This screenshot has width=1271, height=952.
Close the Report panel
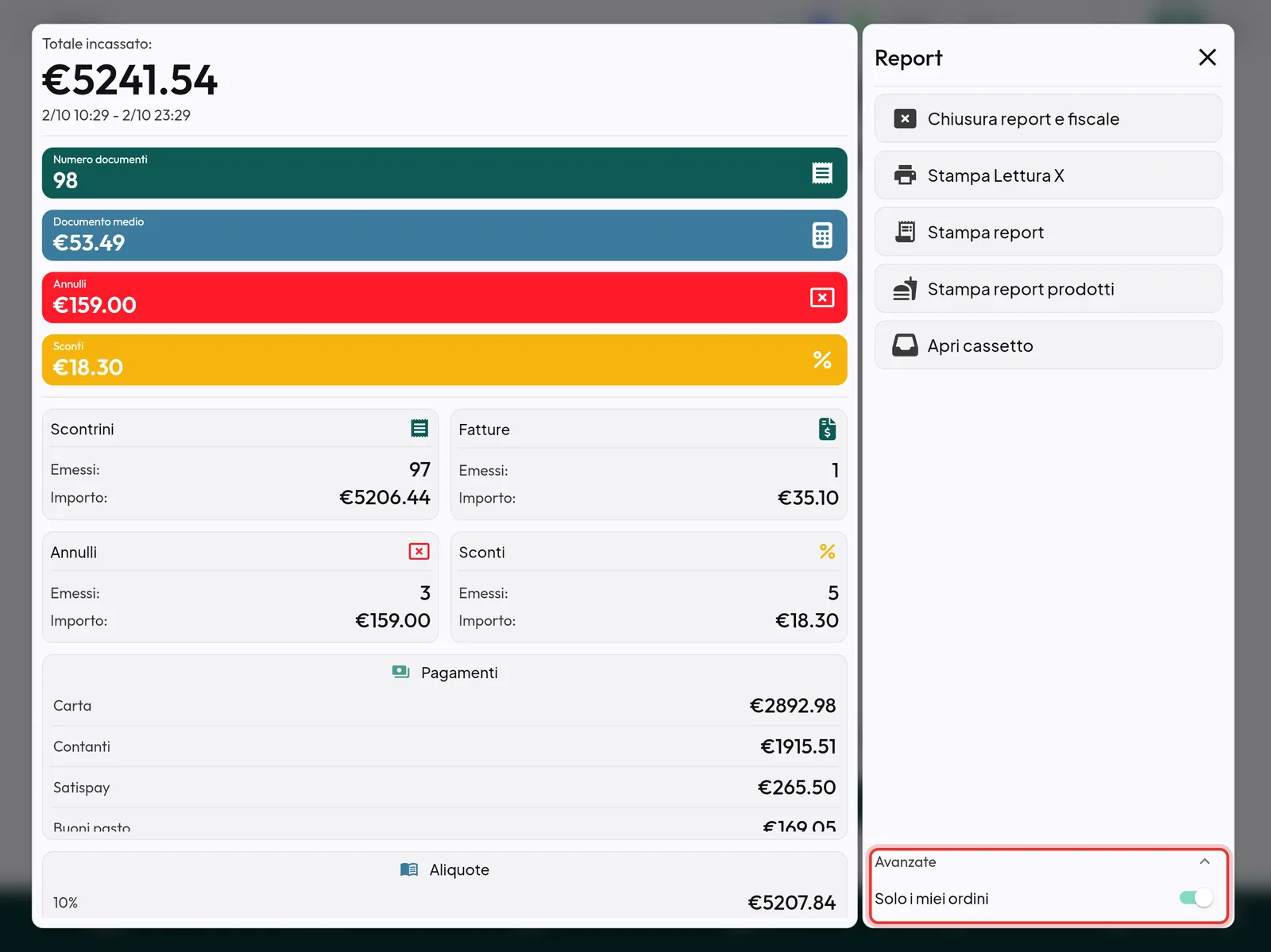[1207, 57]
